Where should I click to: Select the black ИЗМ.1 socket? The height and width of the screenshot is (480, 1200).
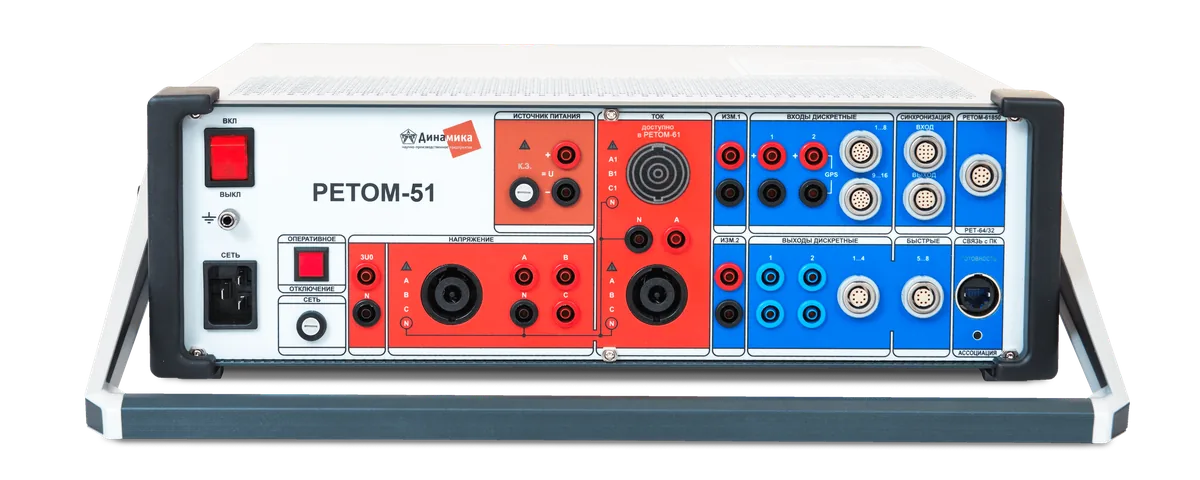730,192
